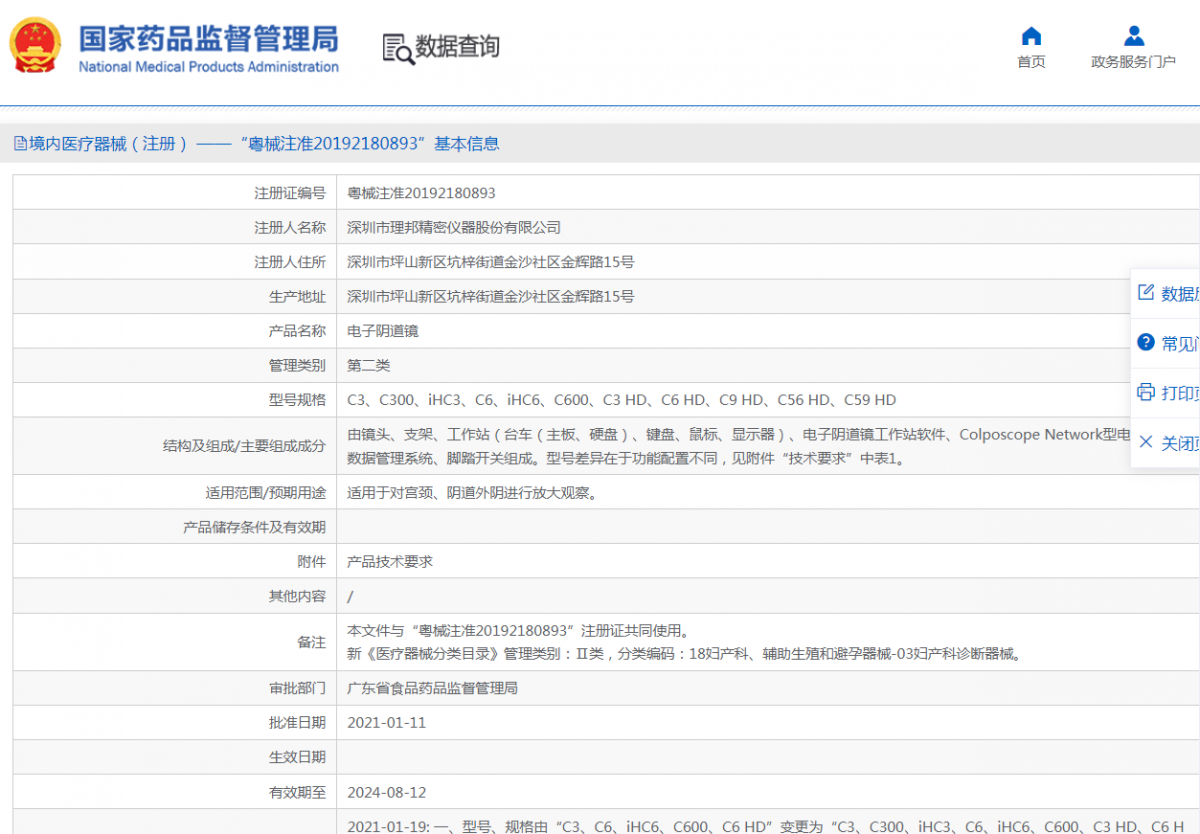This screenshot has width=1200, height=834.
Task: Click the data feedback pencil icon
Action: click(x=1146, y=292)
